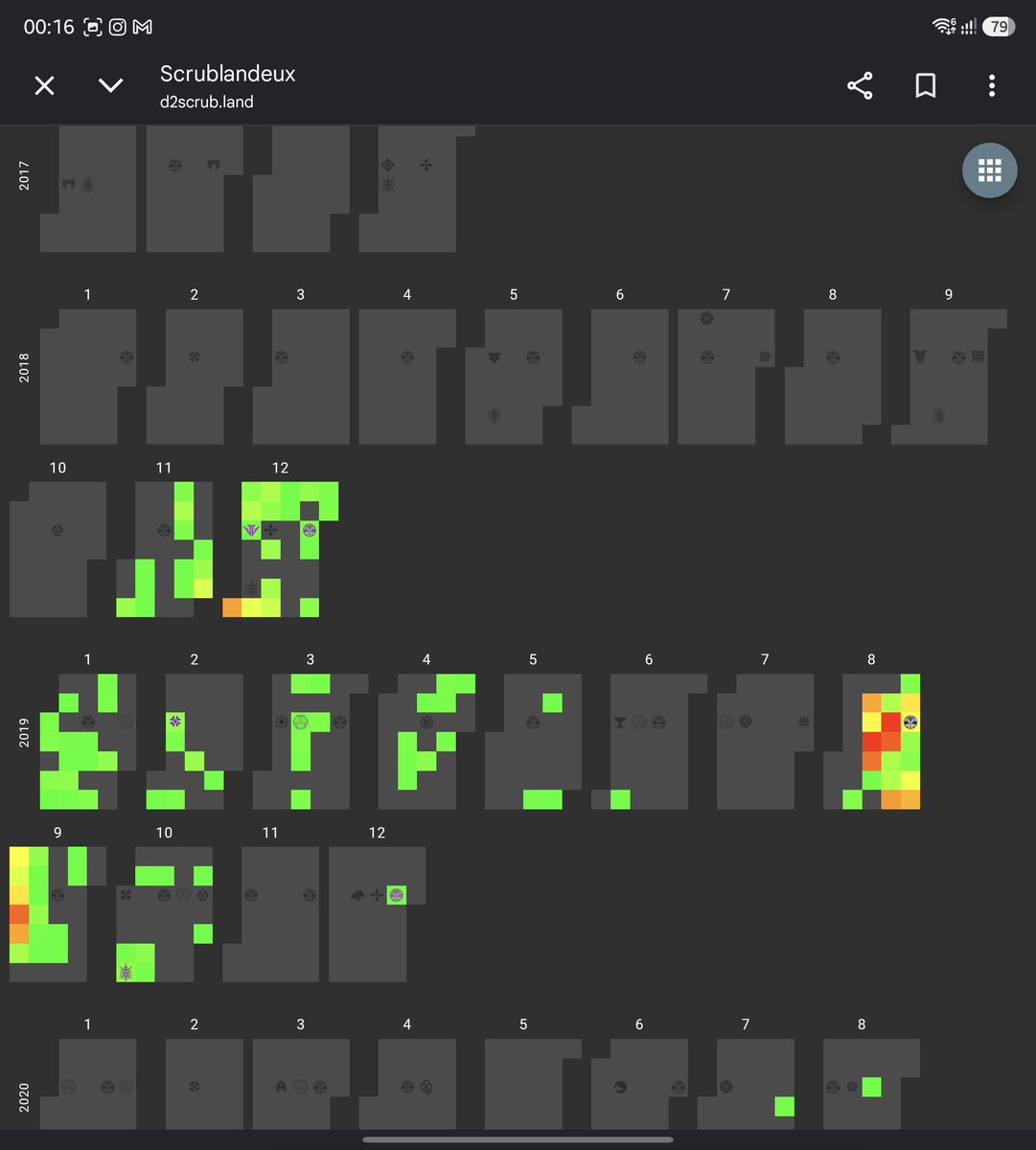Select the lone event icon in August 2018
Viewport: 1036px width, 1150px height.
(x=833, y=356)
